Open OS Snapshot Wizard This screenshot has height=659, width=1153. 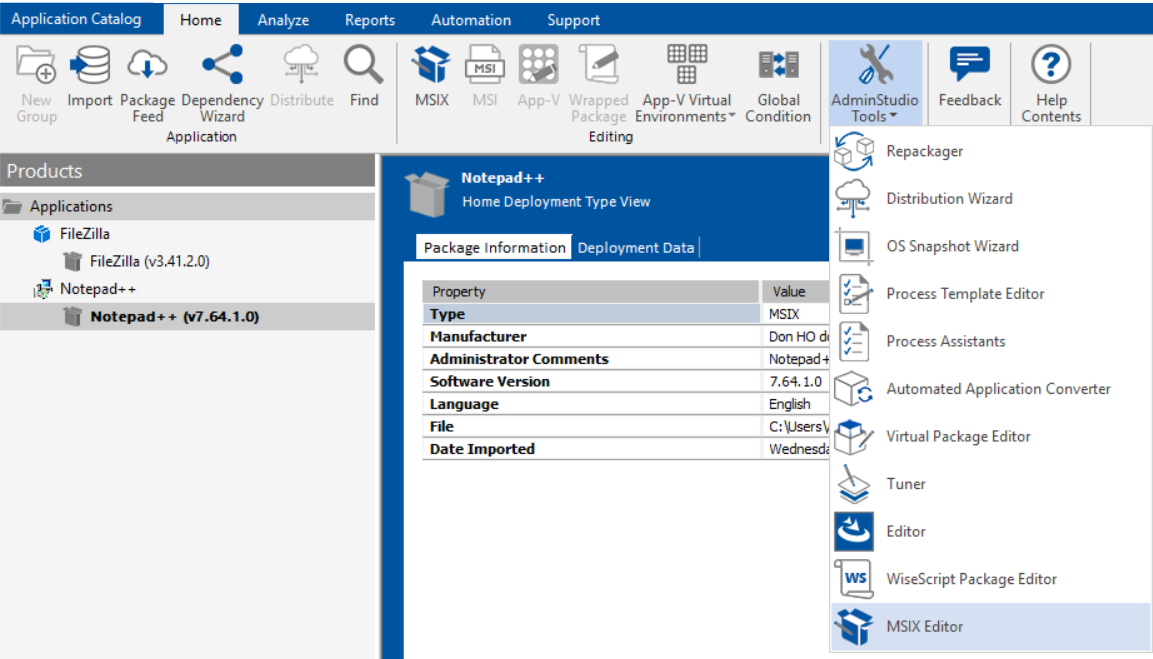tap(990, 246)
